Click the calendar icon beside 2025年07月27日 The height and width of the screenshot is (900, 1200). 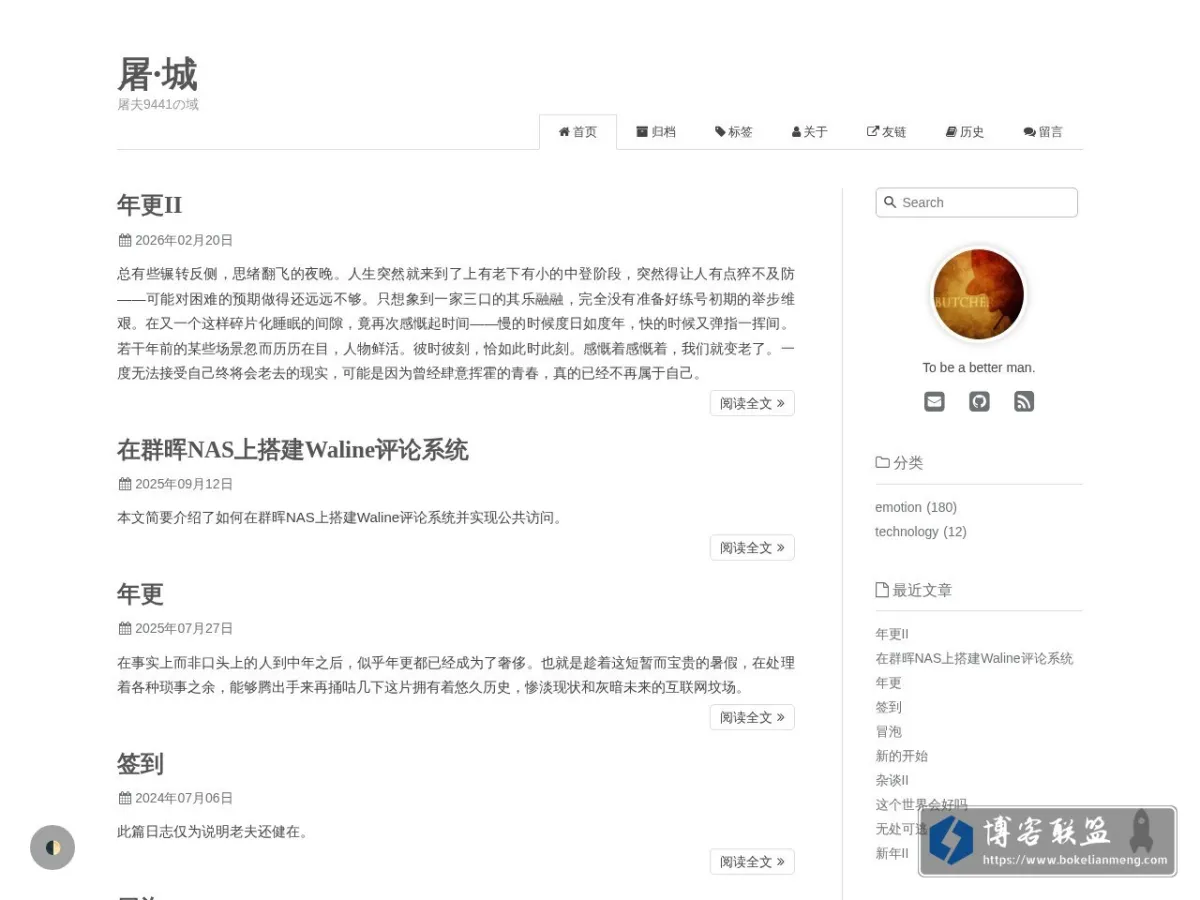coord(125,629)
